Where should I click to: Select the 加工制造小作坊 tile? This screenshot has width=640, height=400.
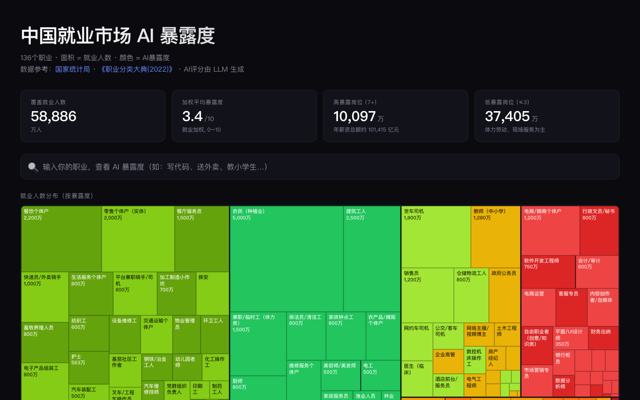coord(176,293)
